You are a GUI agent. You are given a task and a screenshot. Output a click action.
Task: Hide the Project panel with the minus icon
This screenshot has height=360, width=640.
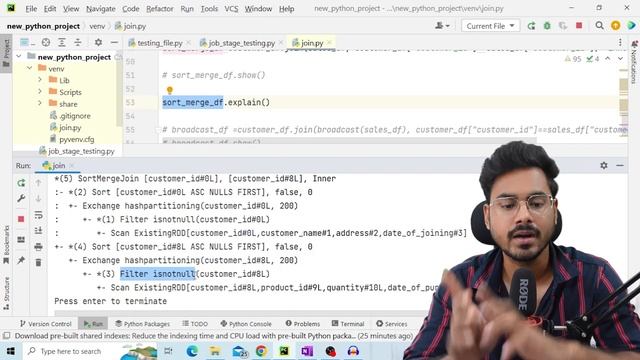pos(114,42)
